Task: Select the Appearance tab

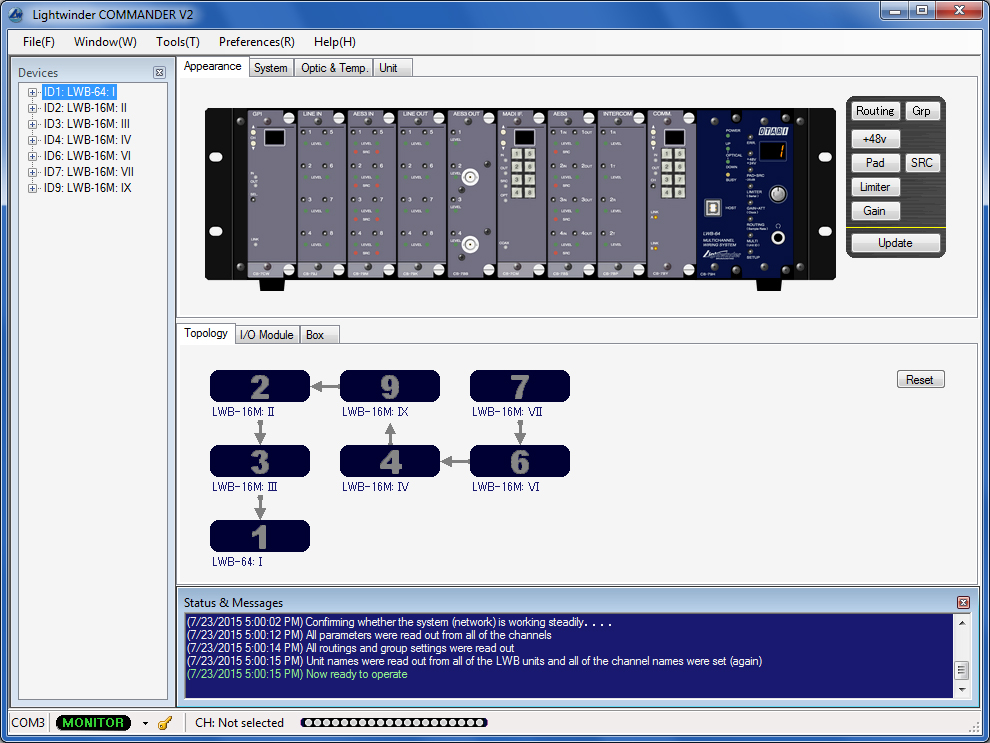Action: (213, 66)
